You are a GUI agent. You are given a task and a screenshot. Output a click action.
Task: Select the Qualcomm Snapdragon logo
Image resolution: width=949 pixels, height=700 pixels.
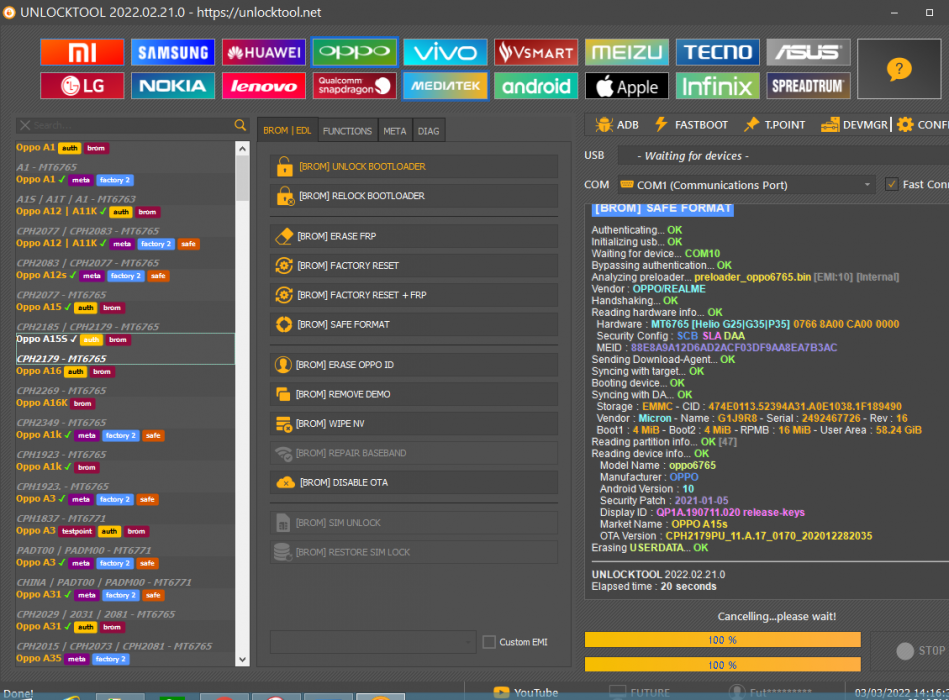(354, 86)
